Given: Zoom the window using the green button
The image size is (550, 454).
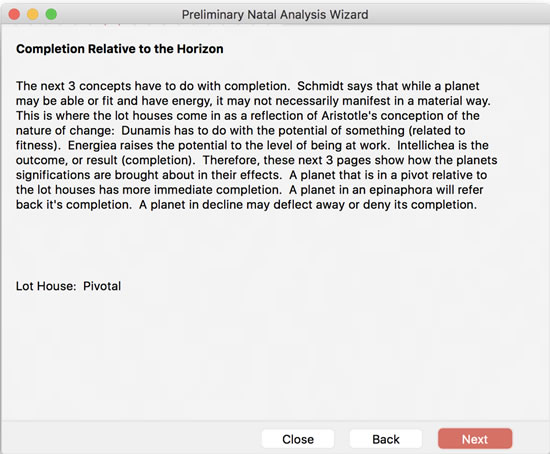Looking at the screenshot, I should [51, 14].
